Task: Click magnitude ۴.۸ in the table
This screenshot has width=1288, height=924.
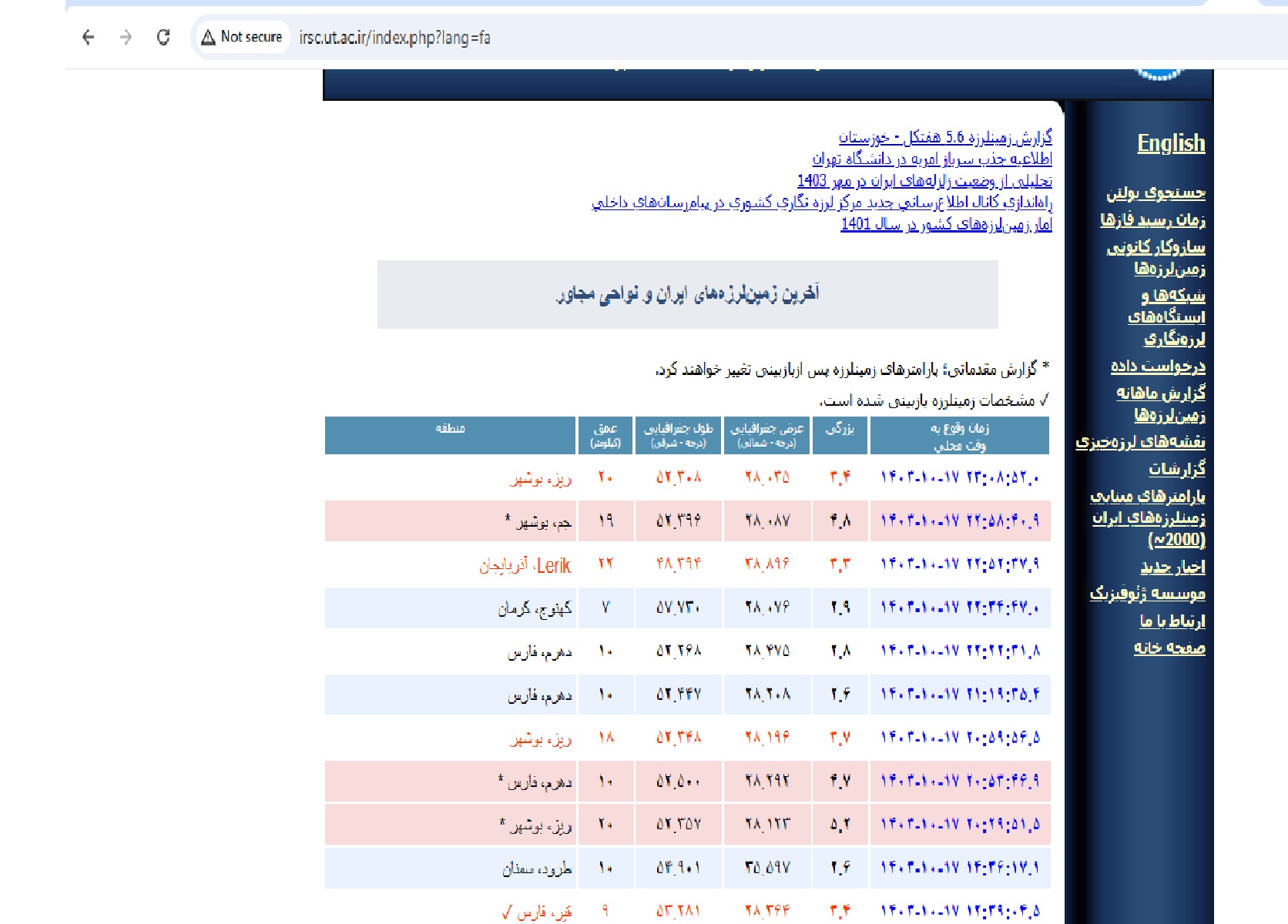Action: click(840, 521)
